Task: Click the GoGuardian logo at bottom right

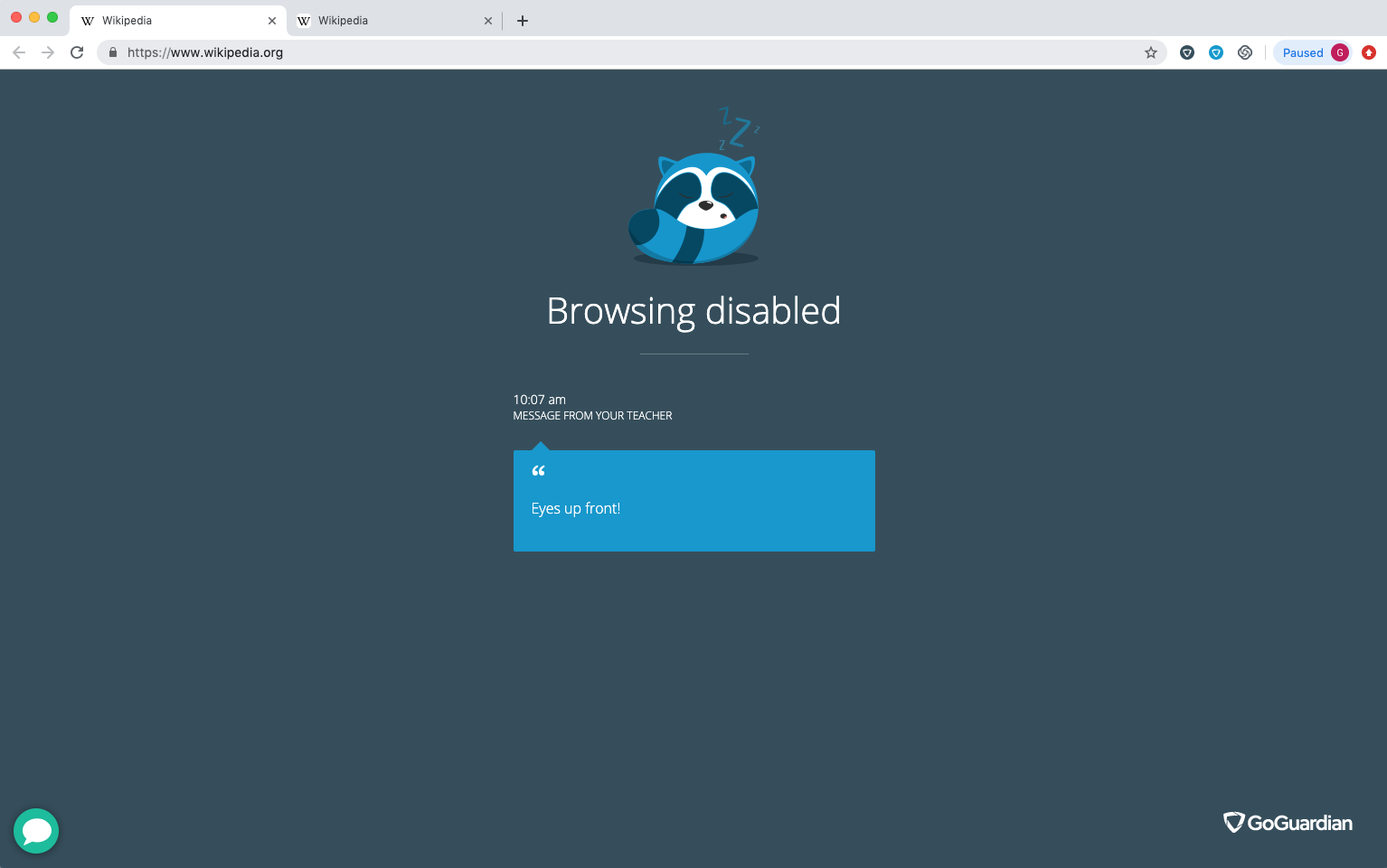Action: pos(1288,823)
